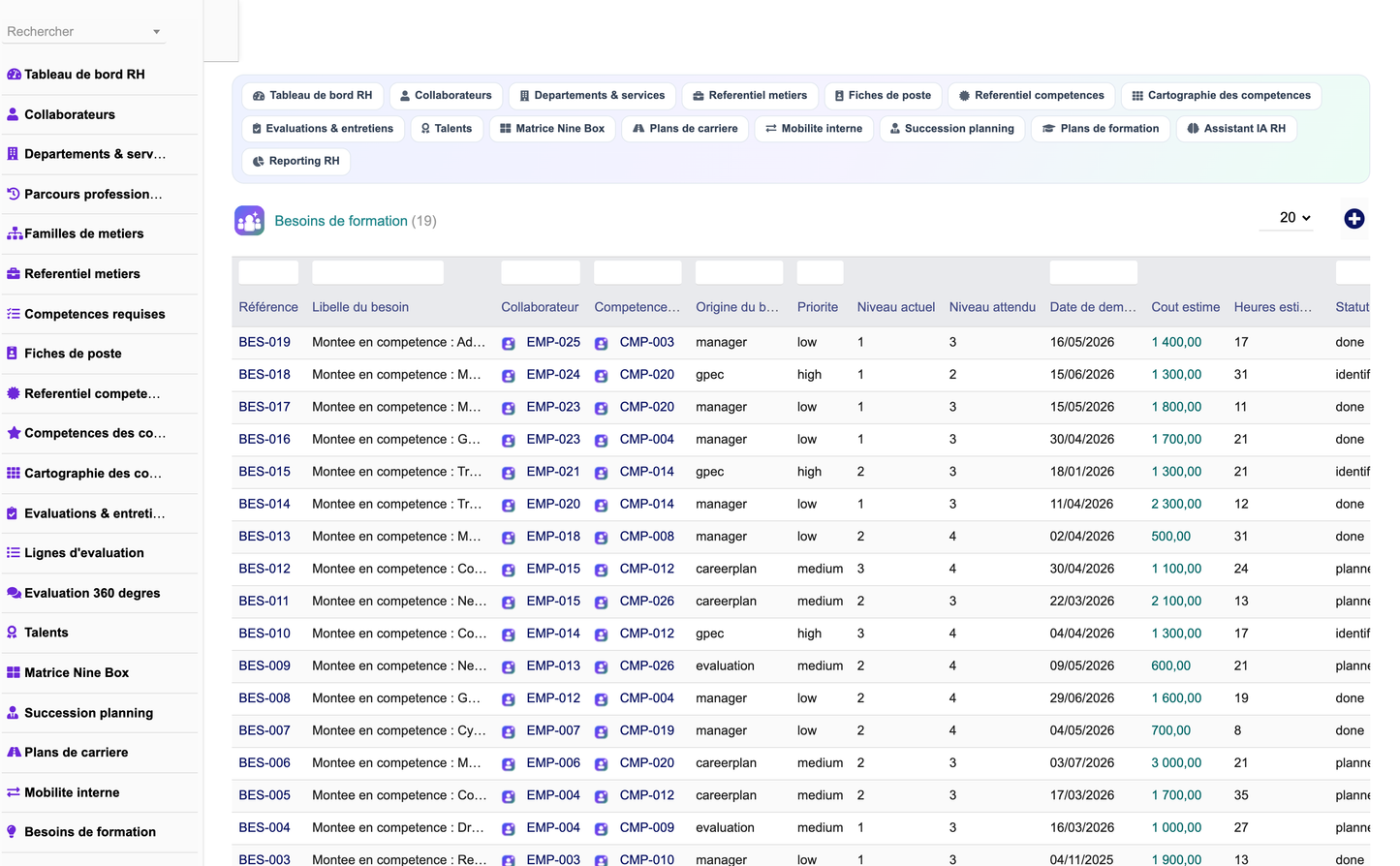Click date 09/05/2026 in row BES-009
The width and height of the screenshot is (1400, 866).
1082,665
